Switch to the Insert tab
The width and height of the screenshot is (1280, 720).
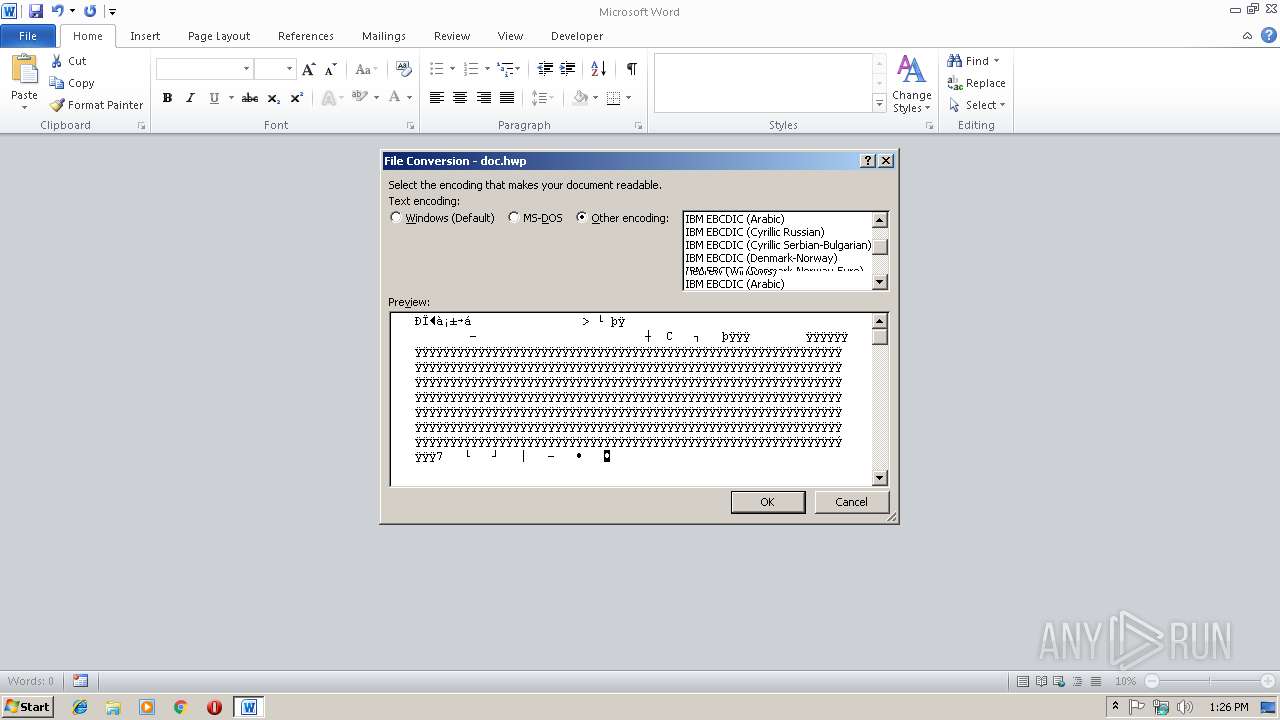(145, 36)
